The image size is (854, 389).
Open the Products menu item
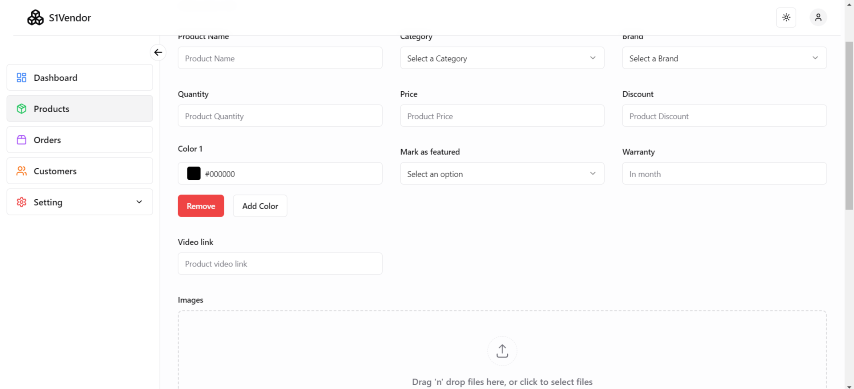click(80, 109)
